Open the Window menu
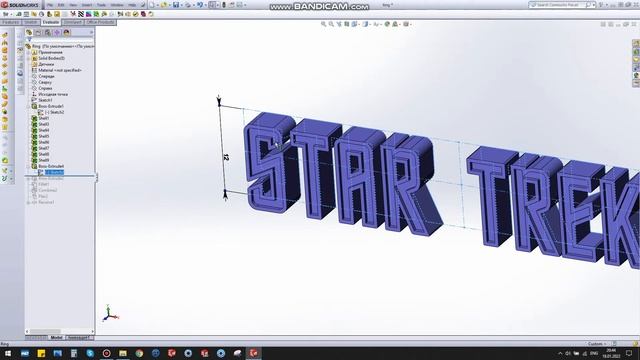This screenshot has height=360, width=640. 117,5
